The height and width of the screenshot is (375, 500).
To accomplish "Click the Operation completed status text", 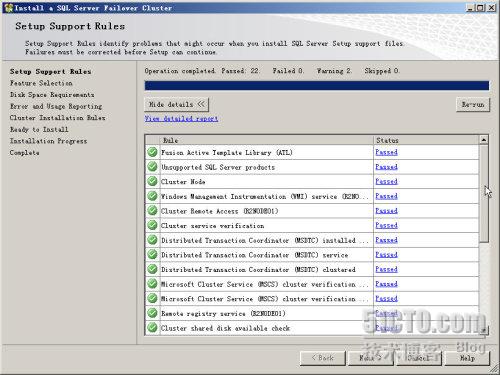I will (x=180, y=71).
